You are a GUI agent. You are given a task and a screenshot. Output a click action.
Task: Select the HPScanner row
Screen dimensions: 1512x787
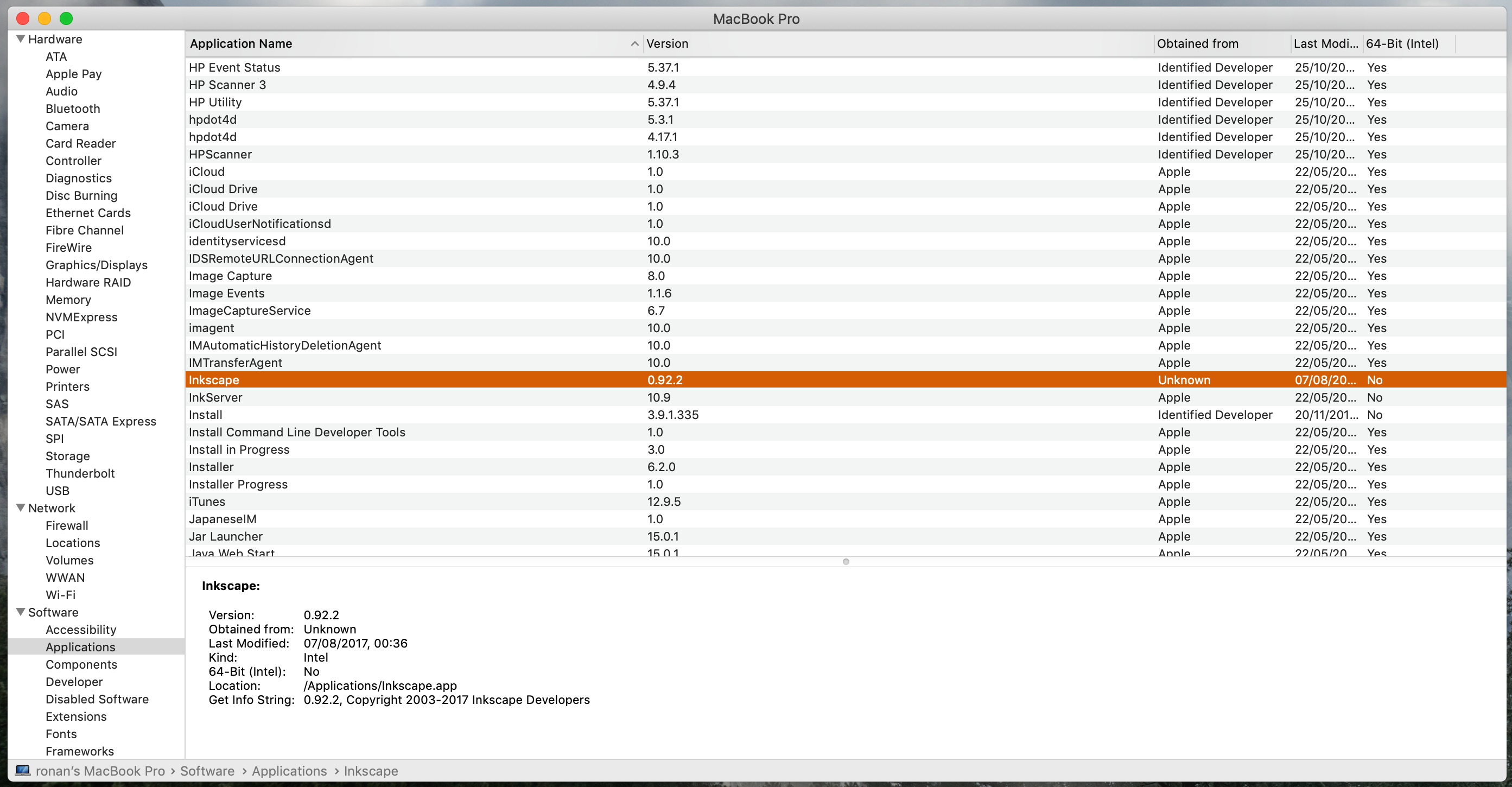pyautogui.click(x=845, y=154)
